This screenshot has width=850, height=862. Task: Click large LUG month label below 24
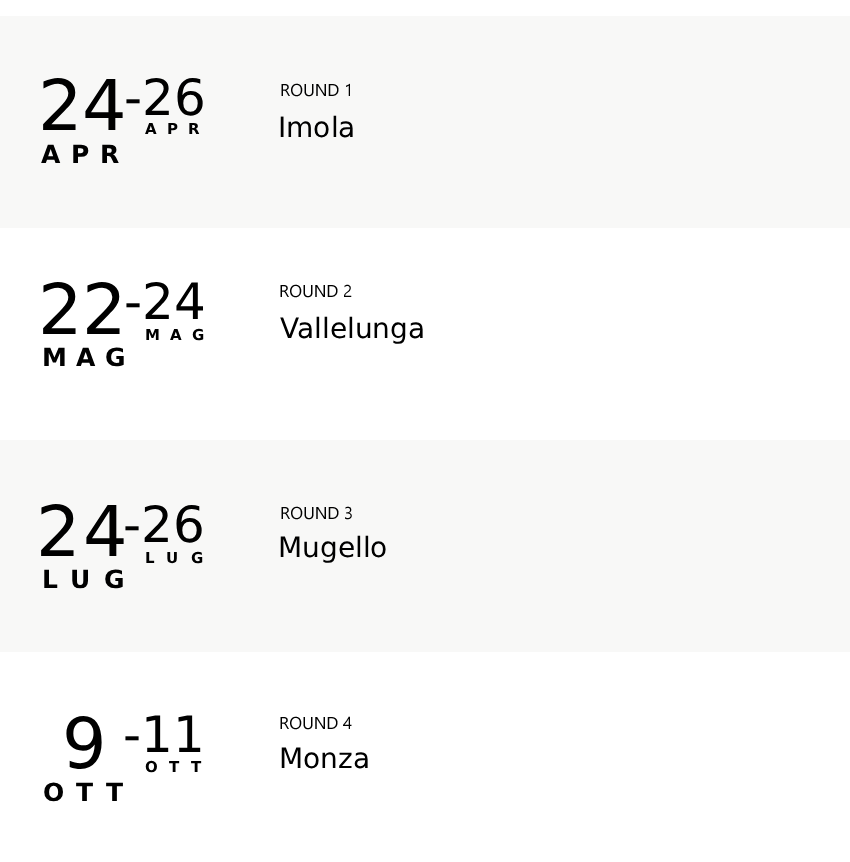coord(85,580)
